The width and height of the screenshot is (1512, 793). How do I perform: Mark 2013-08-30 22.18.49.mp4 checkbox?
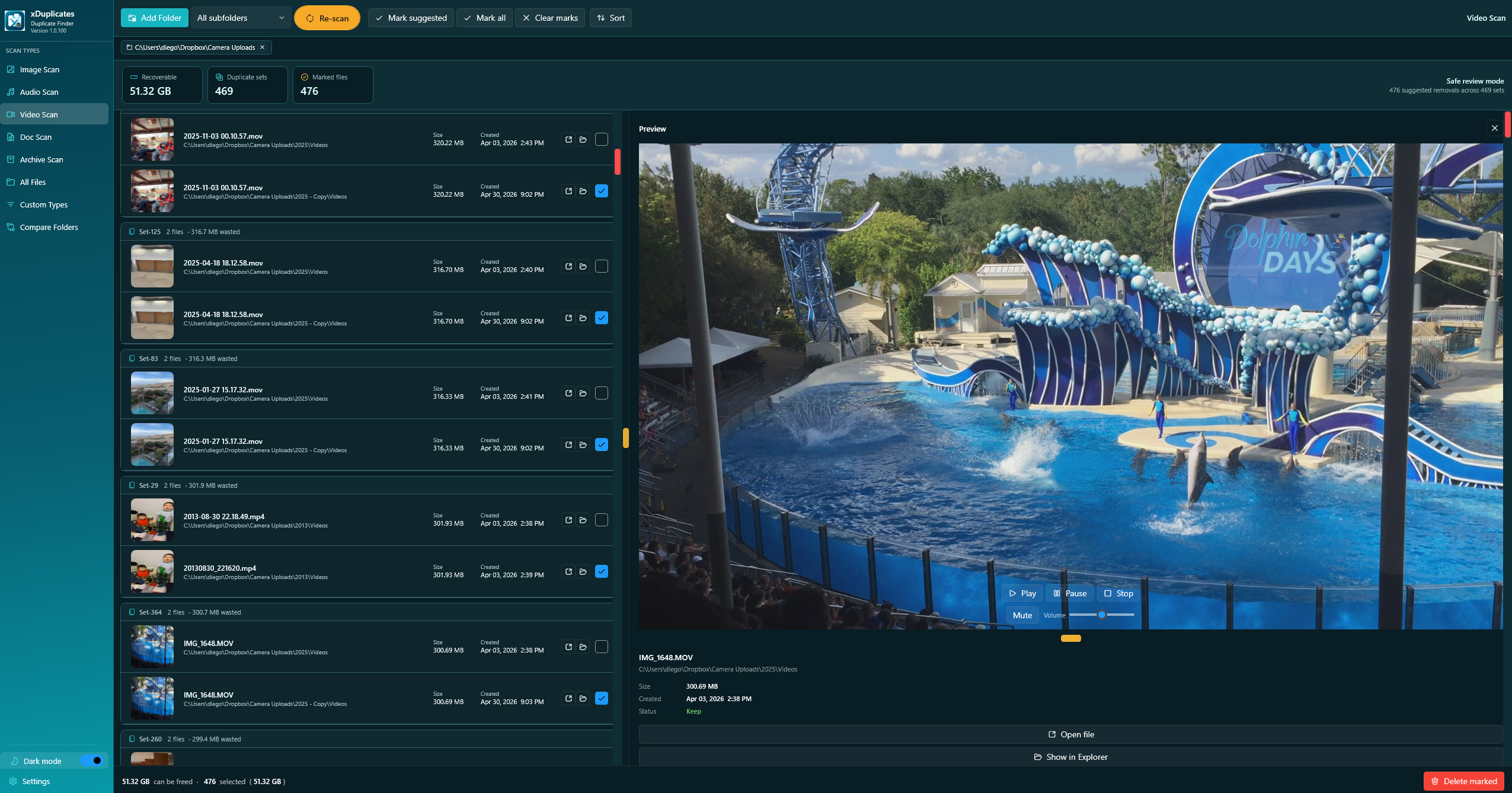602,520
